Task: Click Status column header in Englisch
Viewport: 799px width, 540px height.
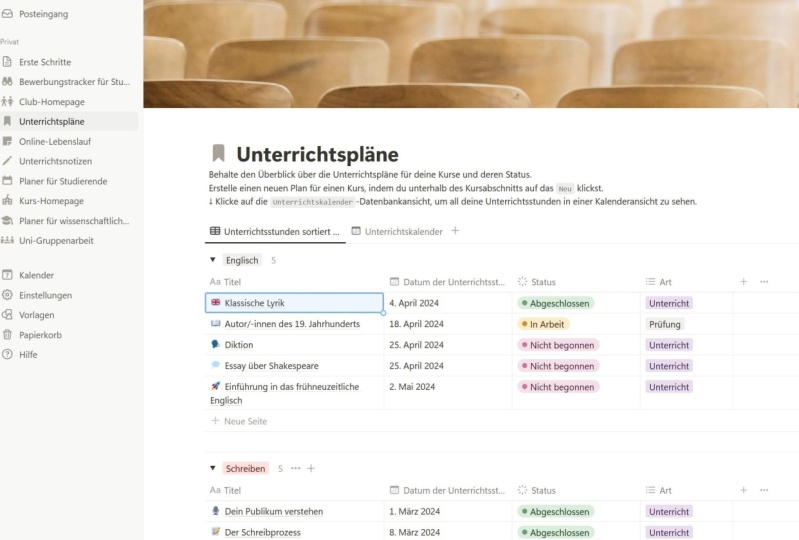Action: coord(576,282)
